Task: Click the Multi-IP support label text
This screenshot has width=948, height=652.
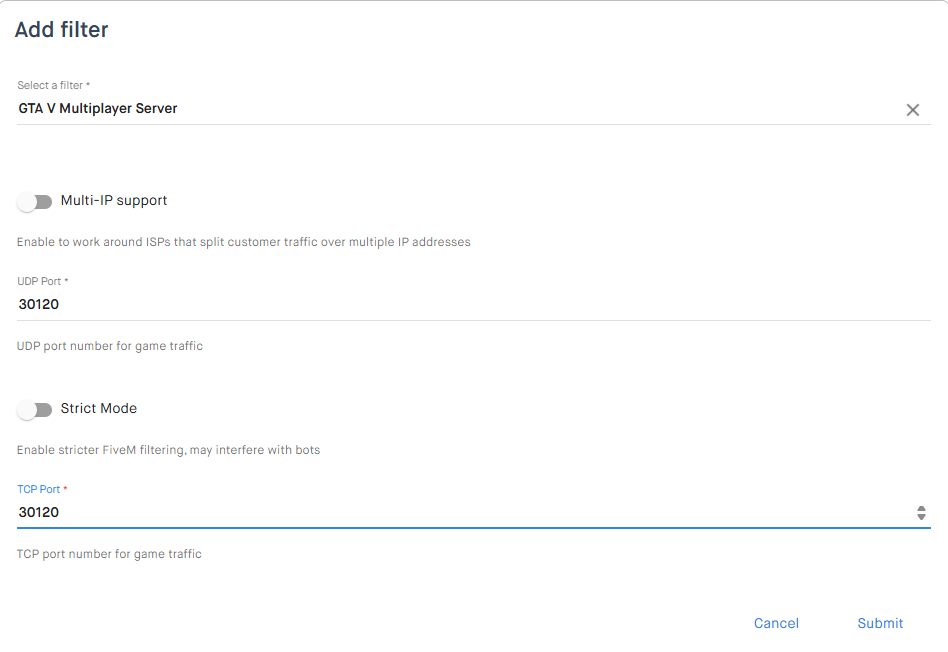Action: click(x=114, y=201)
